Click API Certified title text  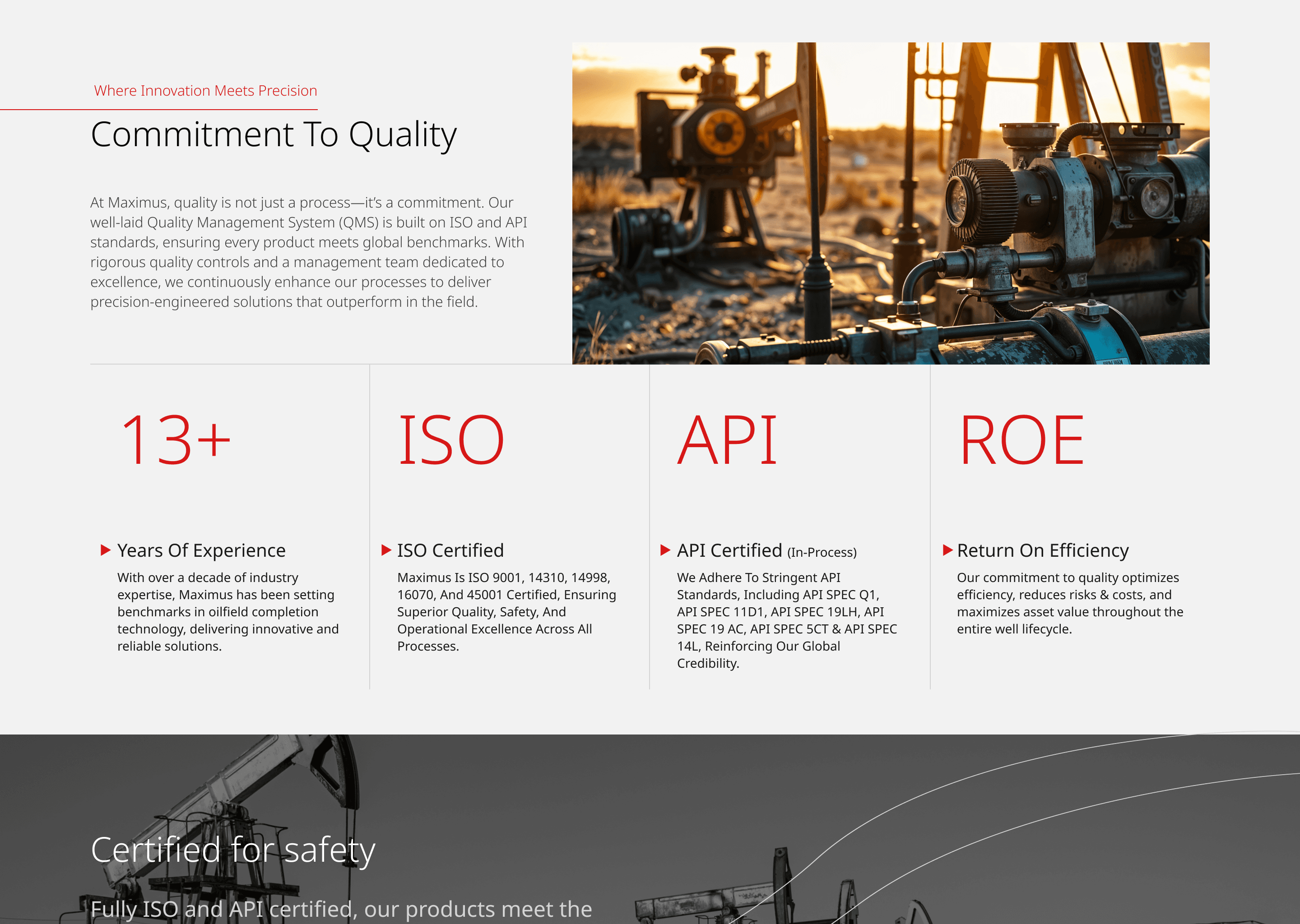[x=729, y=550]
